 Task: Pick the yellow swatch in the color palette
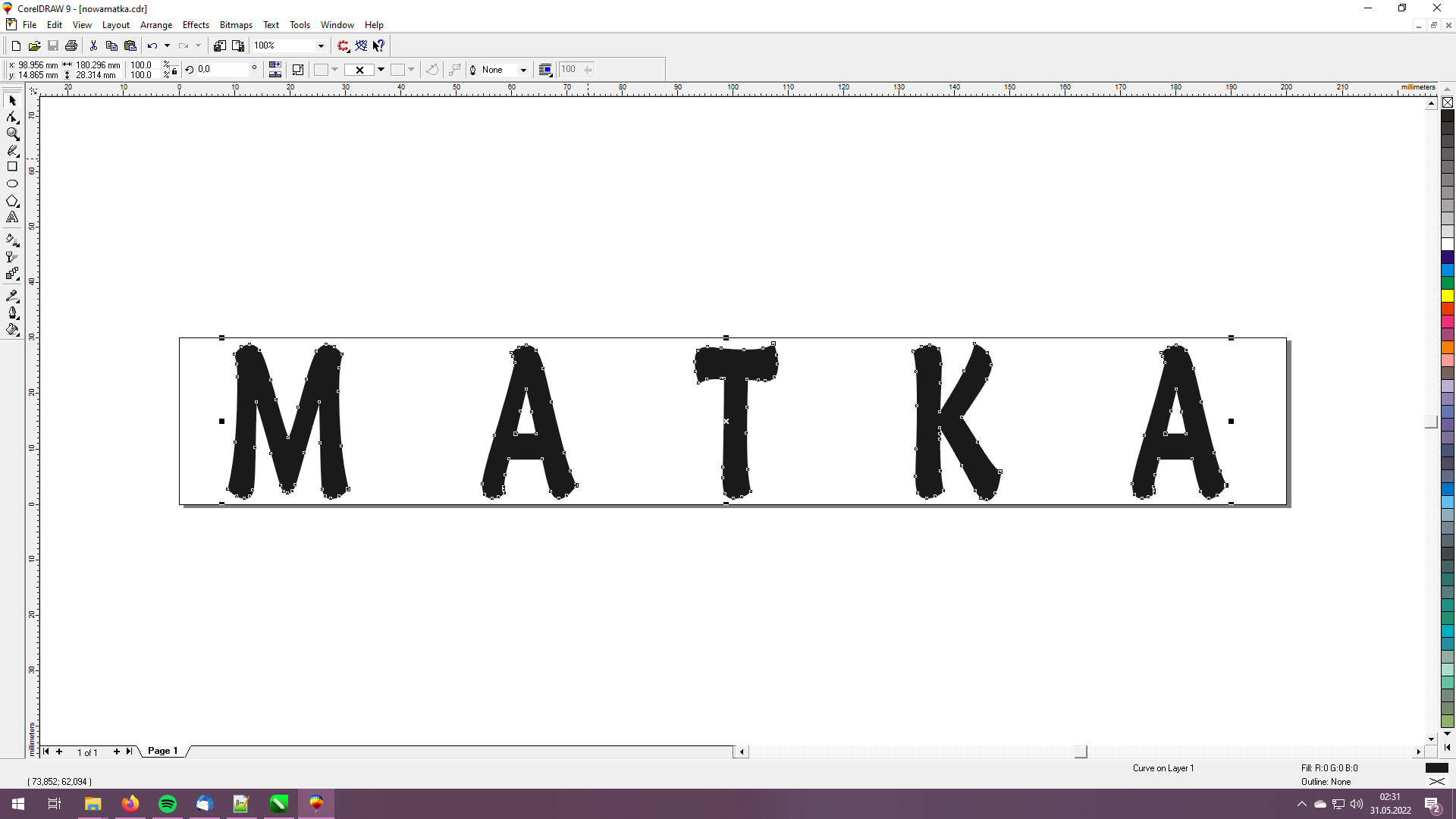pyautogui.click(x=1447, y=296)
